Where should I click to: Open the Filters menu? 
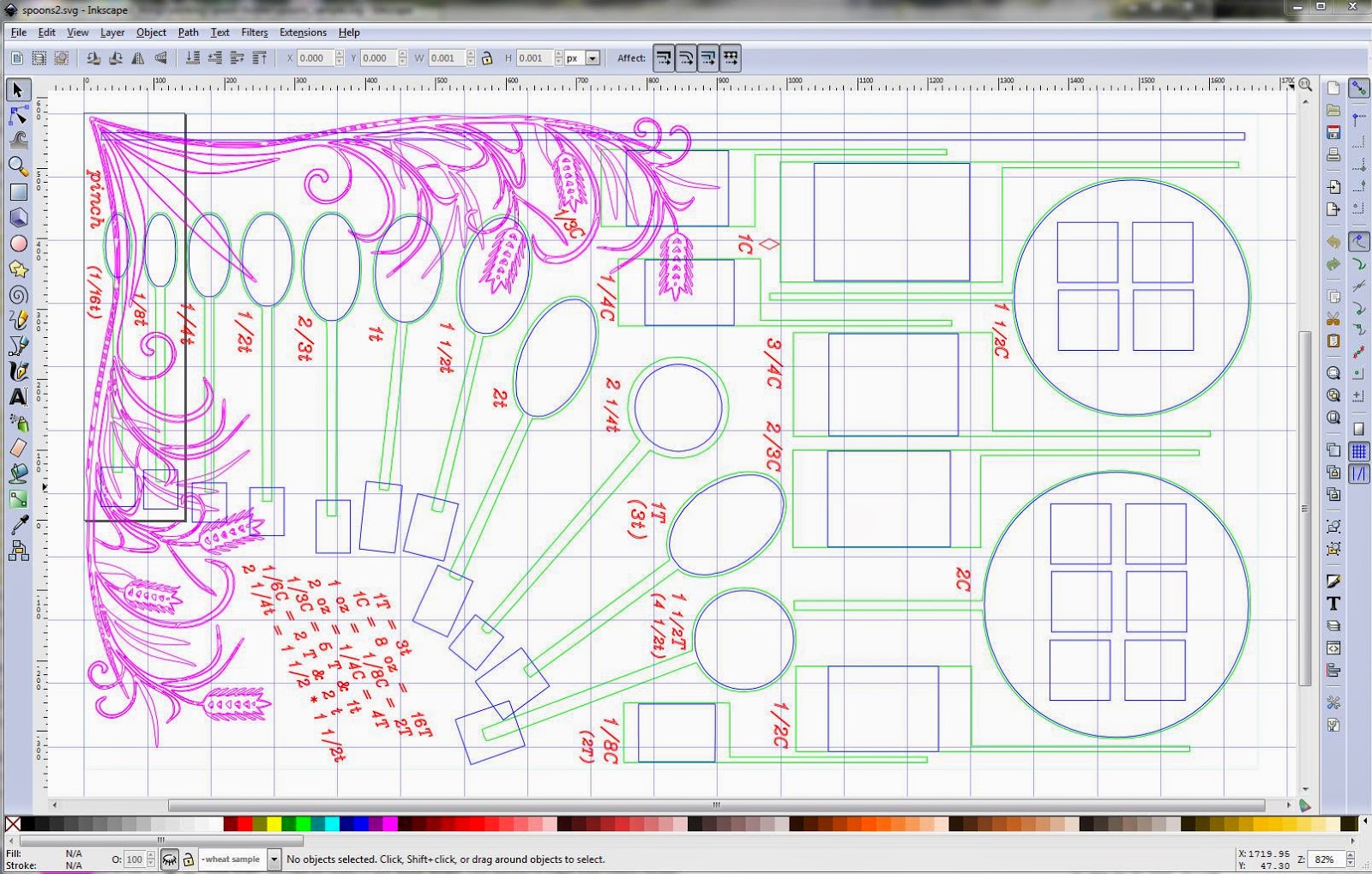point(254,33)
